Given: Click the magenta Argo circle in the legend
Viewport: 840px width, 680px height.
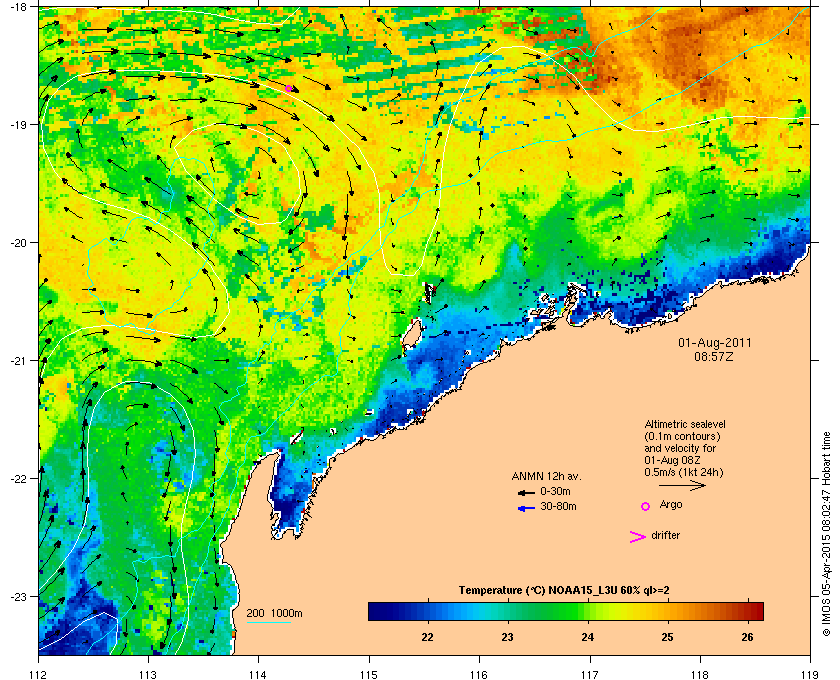Looking at the screenshot, I should [646, 506].
